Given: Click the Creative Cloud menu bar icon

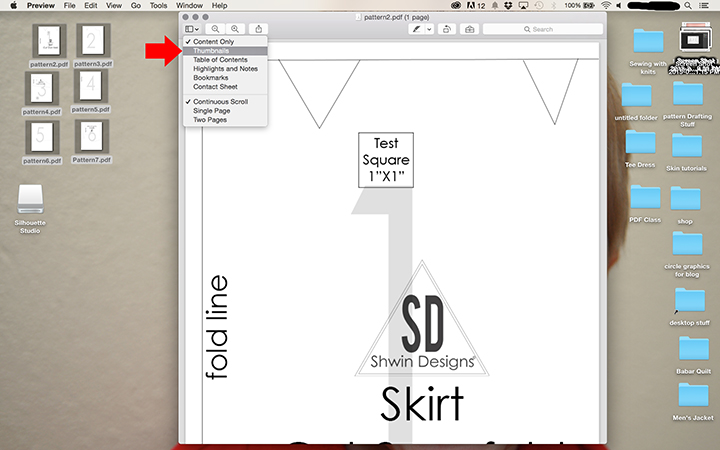Looking at the screenshot, I should point(456,6).
